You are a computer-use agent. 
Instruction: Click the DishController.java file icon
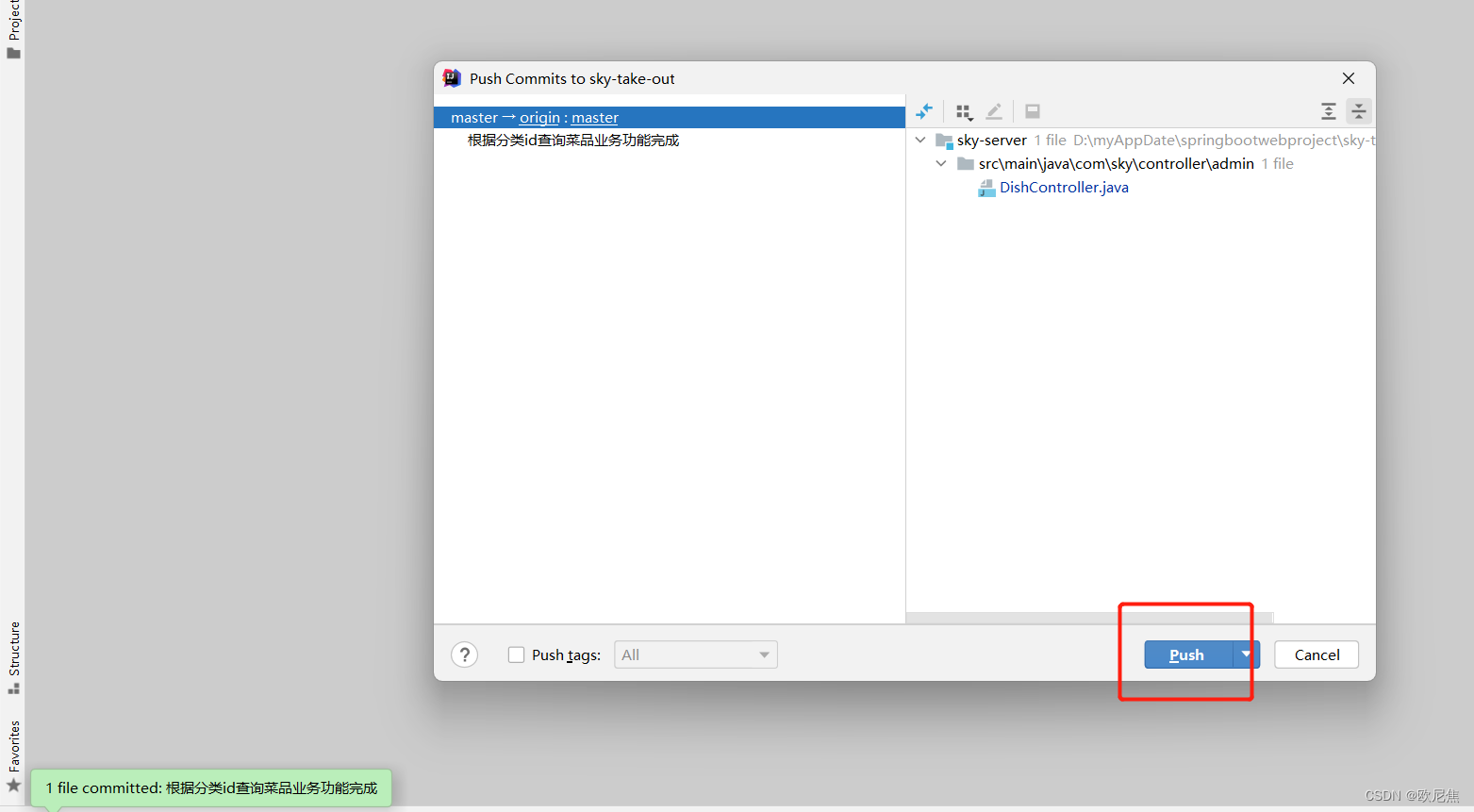(x=986, y=188)
